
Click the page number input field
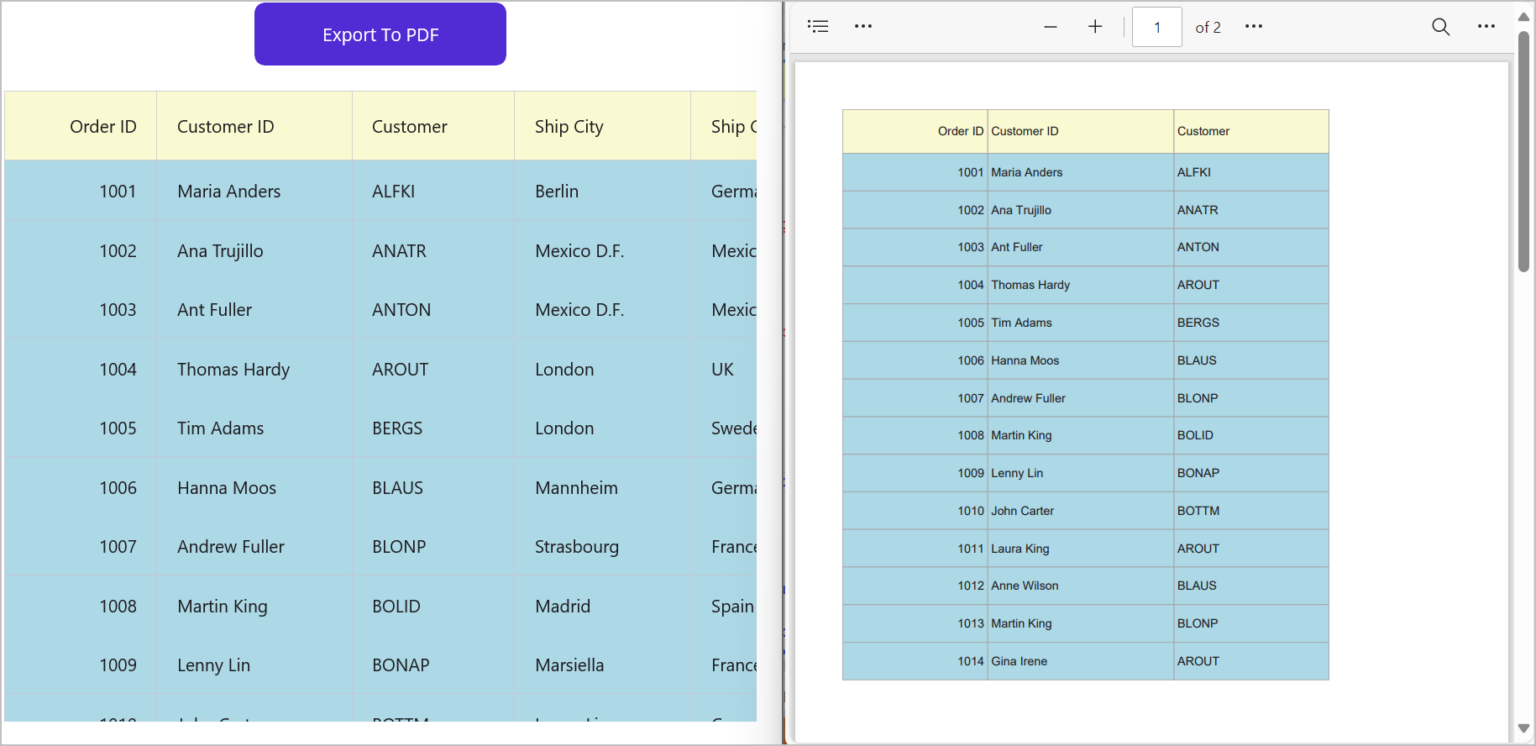tap(1157, 27)
